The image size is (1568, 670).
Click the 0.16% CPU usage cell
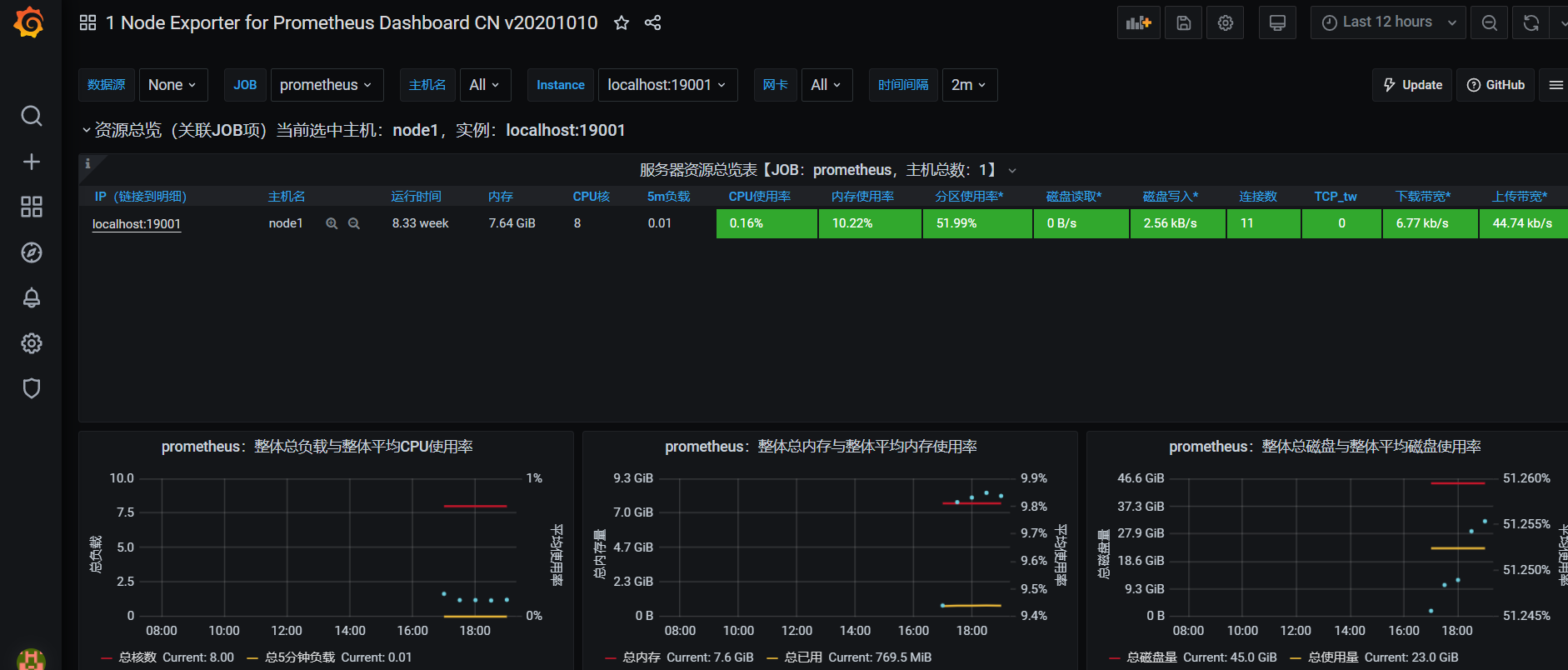click(x=767, y=223)
